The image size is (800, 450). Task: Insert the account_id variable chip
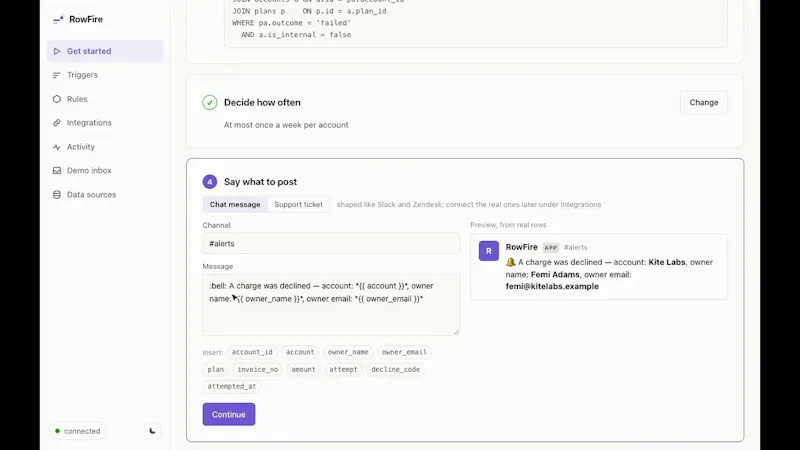(x=252, y=352)
